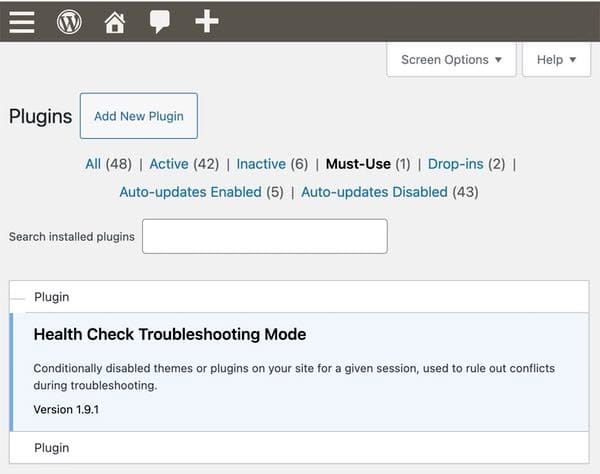Click the Add New Plugin button
The width and height of the screenshot is (600, 474).
tap(139, 116)
